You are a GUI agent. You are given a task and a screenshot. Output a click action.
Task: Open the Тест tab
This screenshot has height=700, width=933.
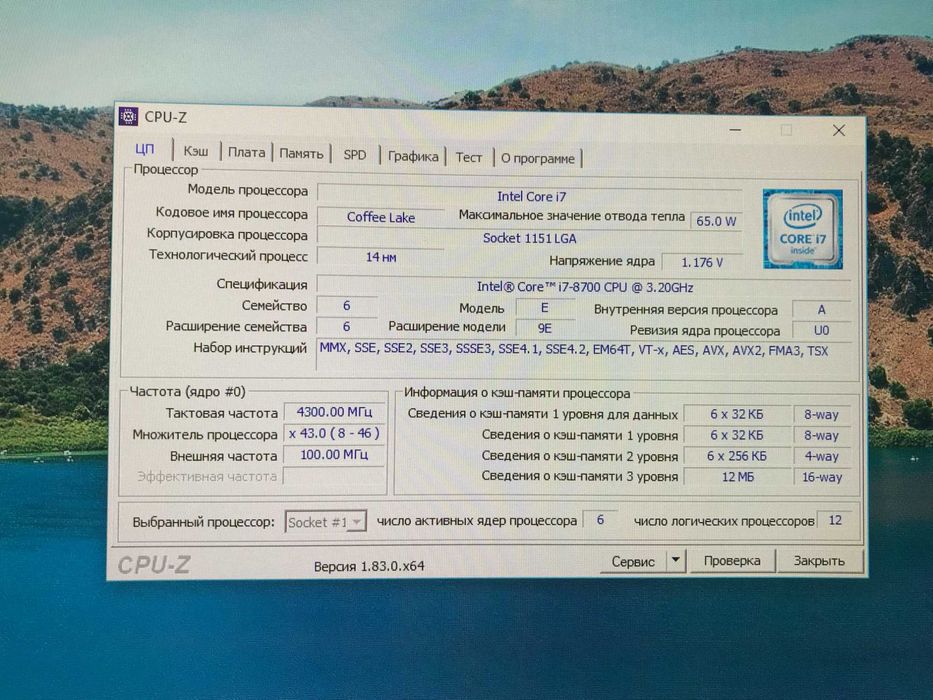coord(469,157)
